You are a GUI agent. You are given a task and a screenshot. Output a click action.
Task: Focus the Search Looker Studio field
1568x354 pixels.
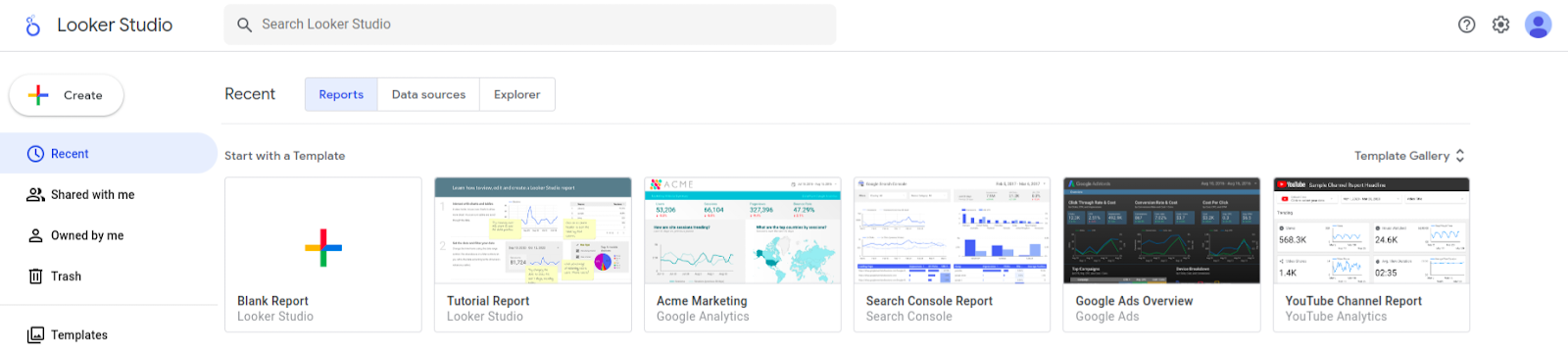530,25
